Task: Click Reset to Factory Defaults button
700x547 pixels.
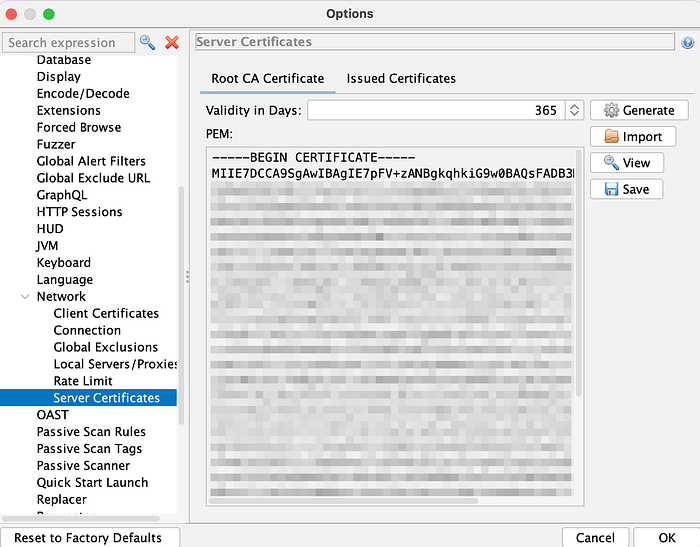Action: point(90,538)
